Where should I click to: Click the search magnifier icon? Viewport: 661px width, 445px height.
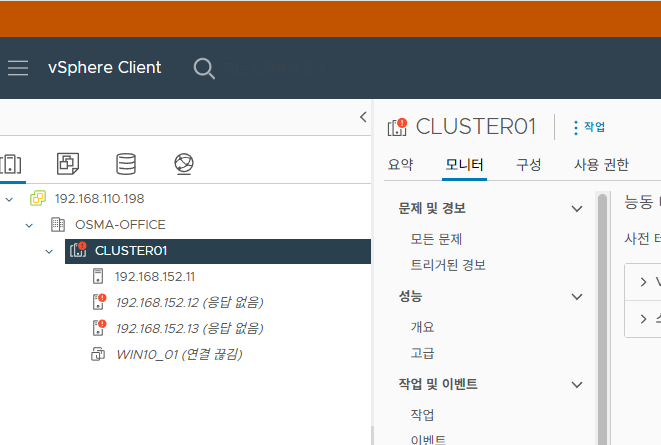[204, 68]
